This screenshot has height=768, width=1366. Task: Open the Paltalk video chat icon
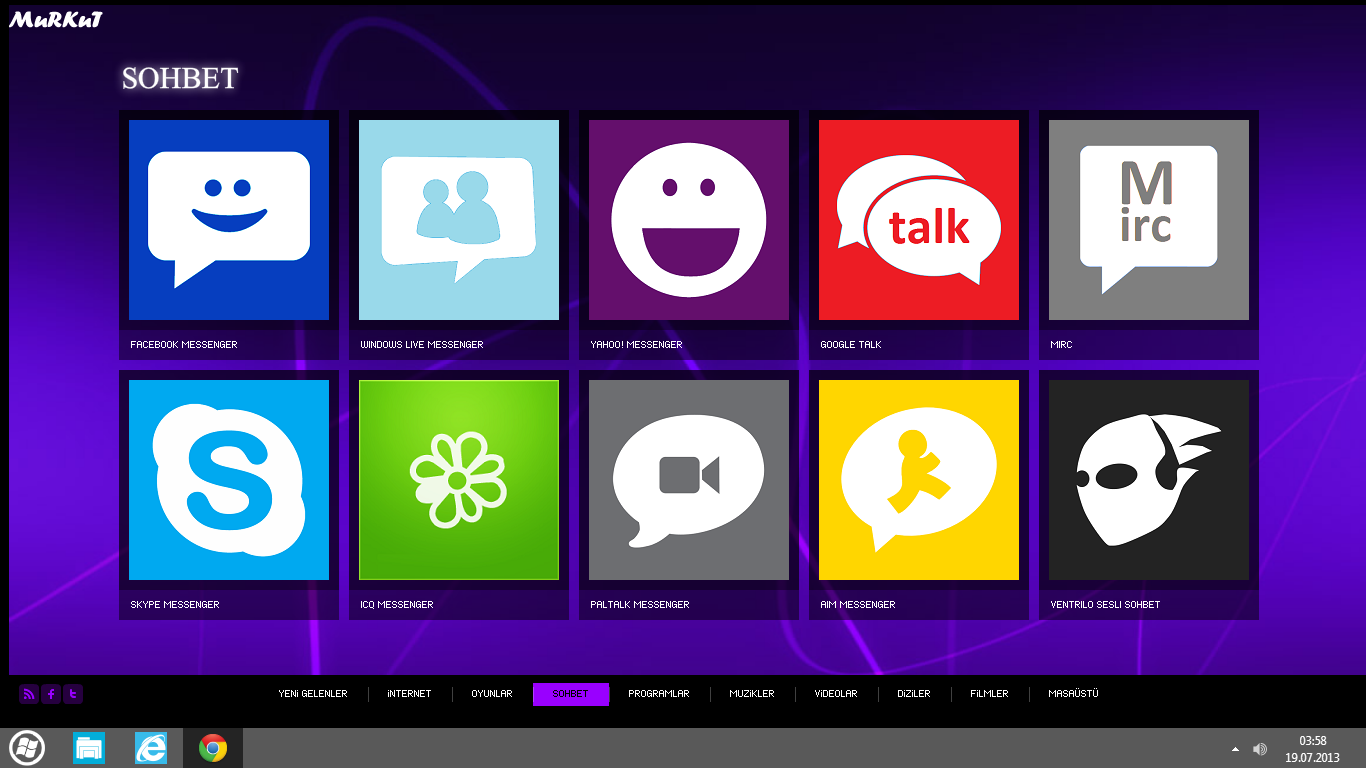(x=689, y=480)
